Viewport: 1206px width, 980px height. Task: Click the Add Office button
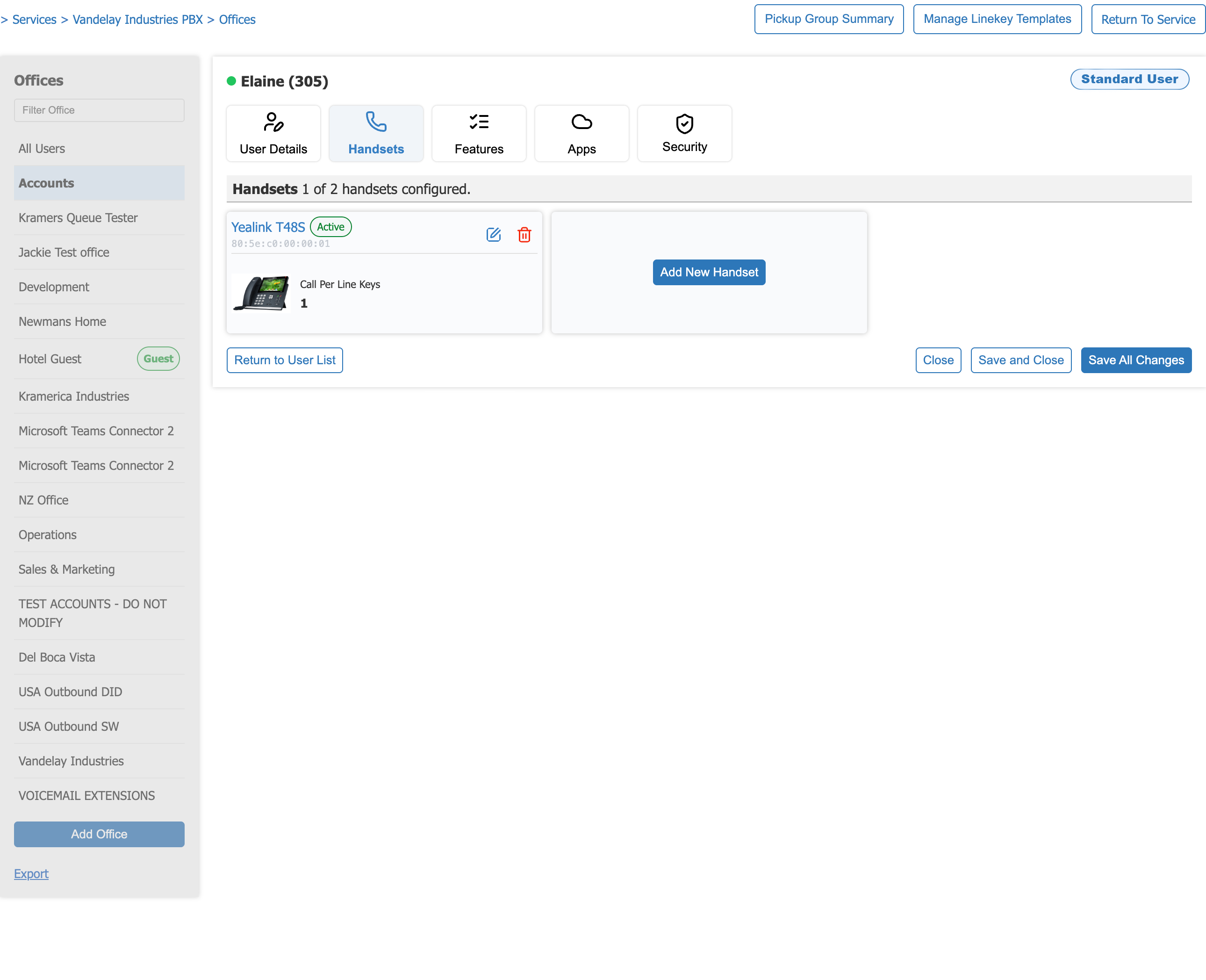click(99, 834)
